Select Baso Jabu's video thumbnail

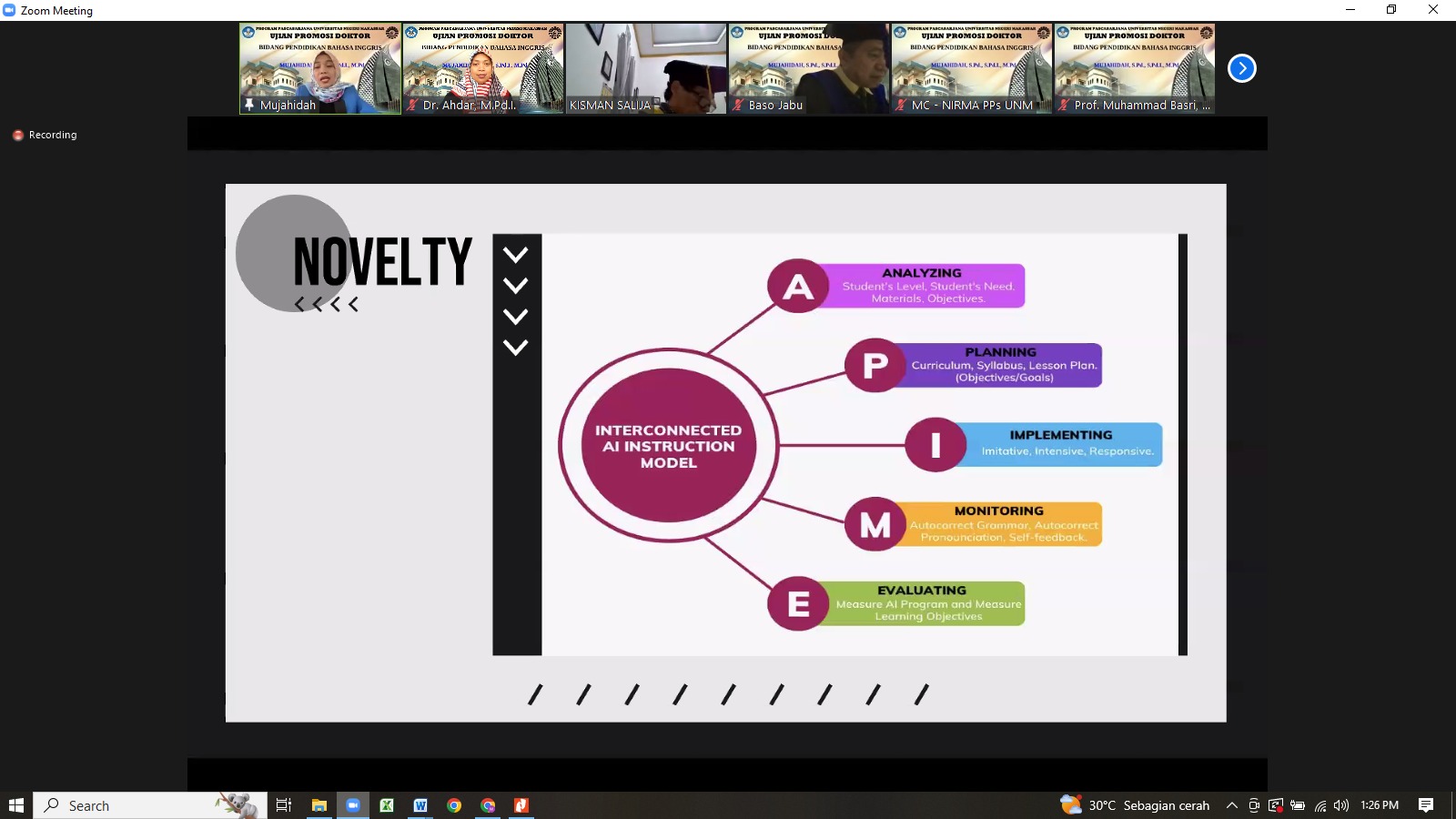click(x=808, y=68)
